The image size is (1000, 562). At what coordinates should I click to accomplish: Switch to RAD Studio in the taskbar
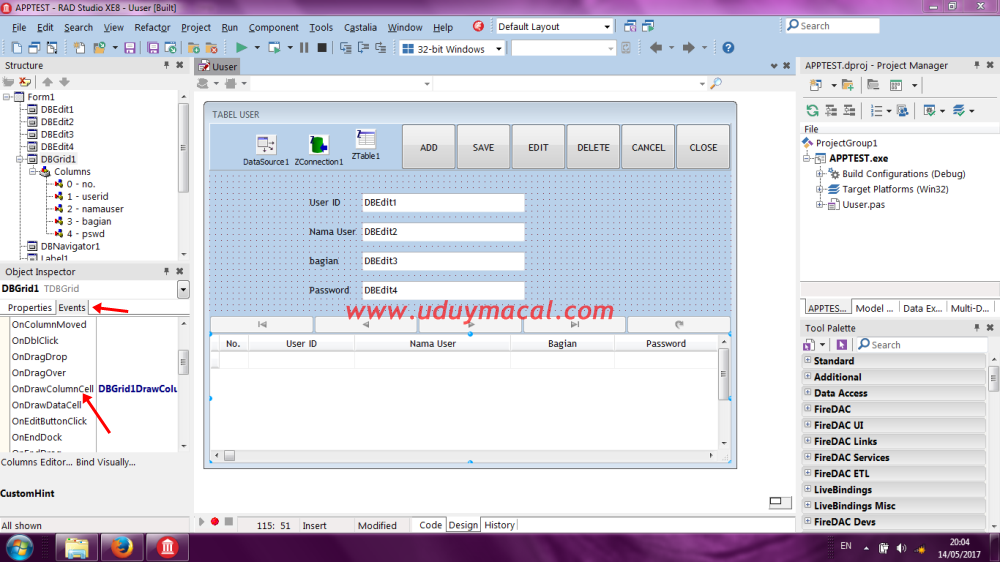tap(167, 547)
